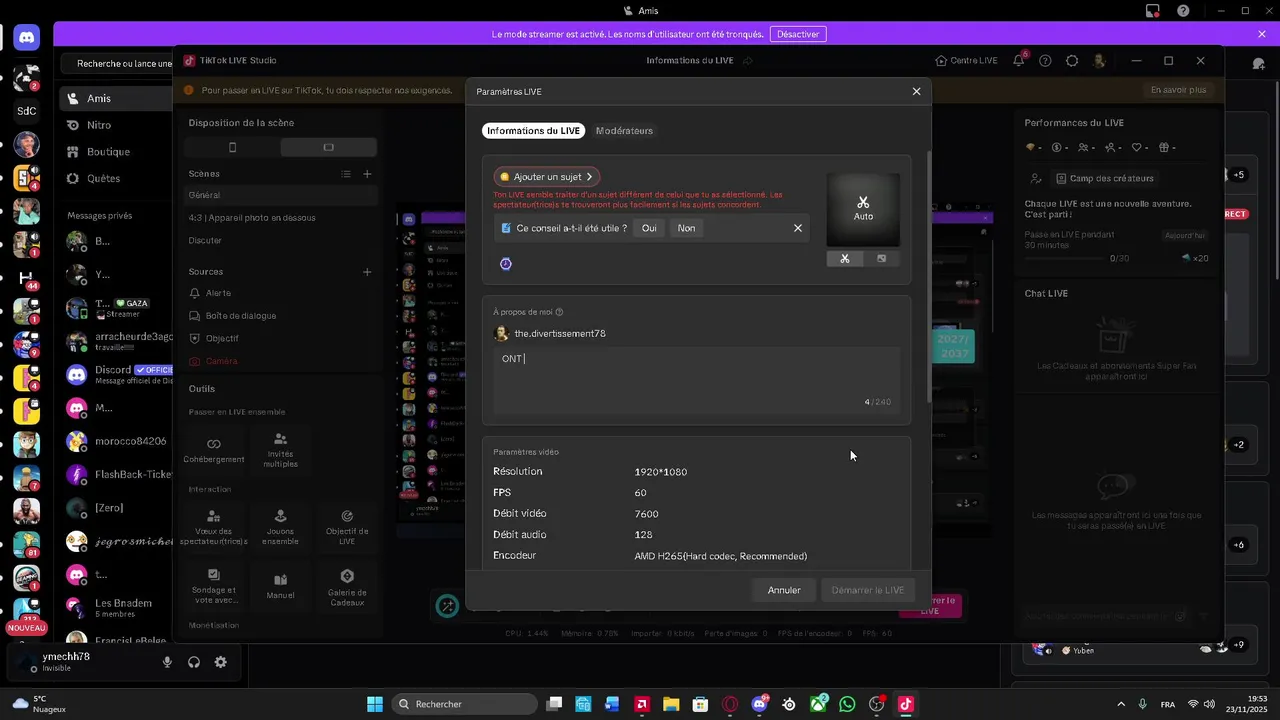Open the Sondage et vote tool

[x=213, y=586]
